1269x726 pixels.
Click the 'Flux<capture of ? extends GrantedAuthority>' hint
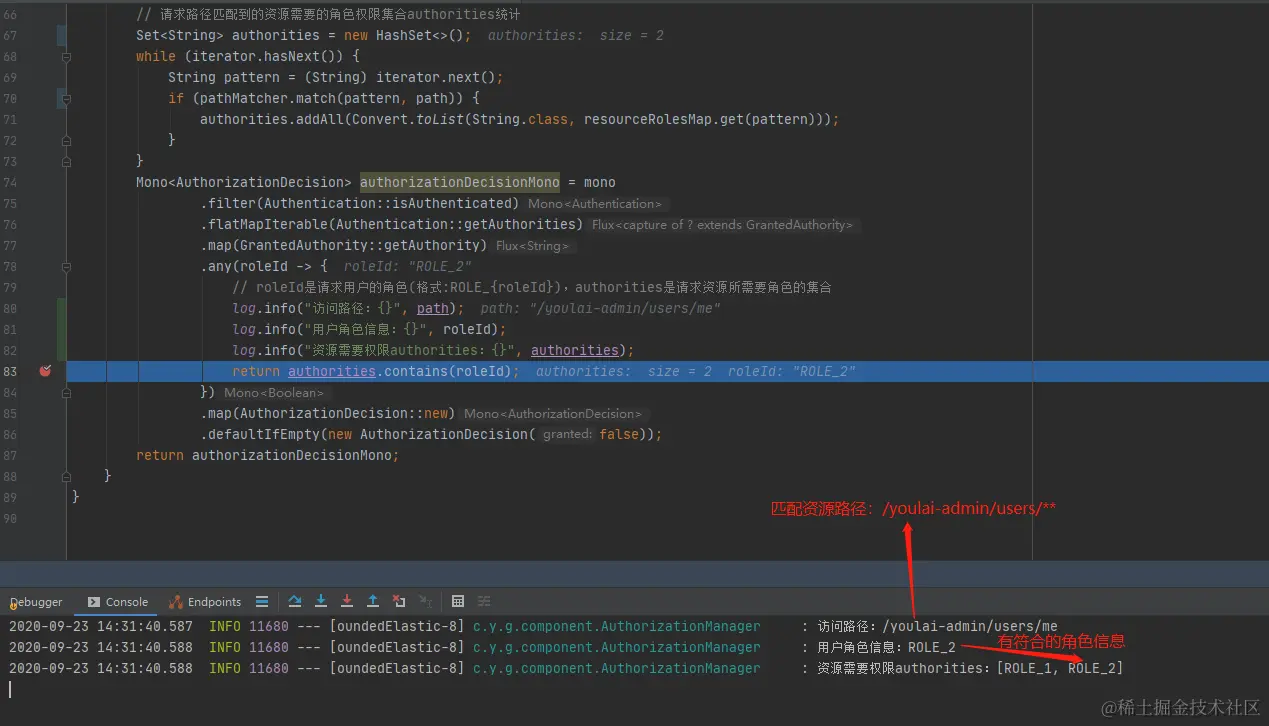click(724, 225)
